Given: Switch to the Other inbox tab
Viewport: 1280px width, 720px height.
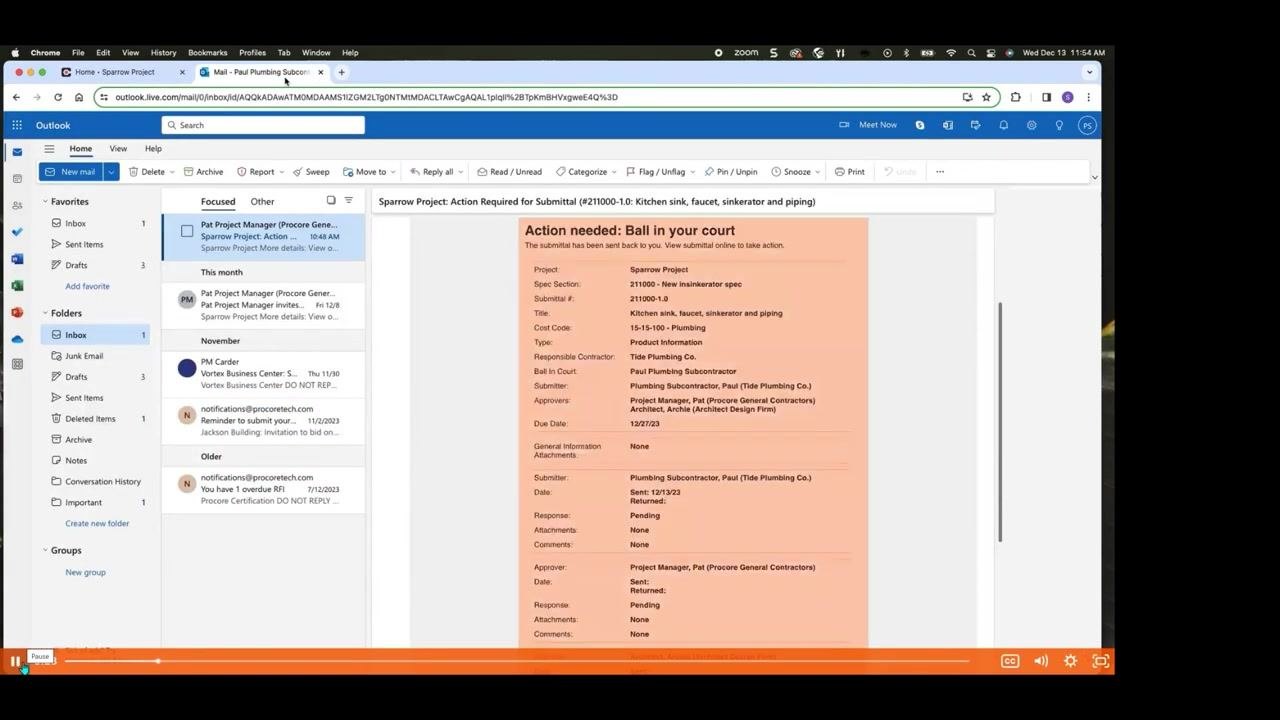Looking at the screenshot, I should click(x=262, y=202).
